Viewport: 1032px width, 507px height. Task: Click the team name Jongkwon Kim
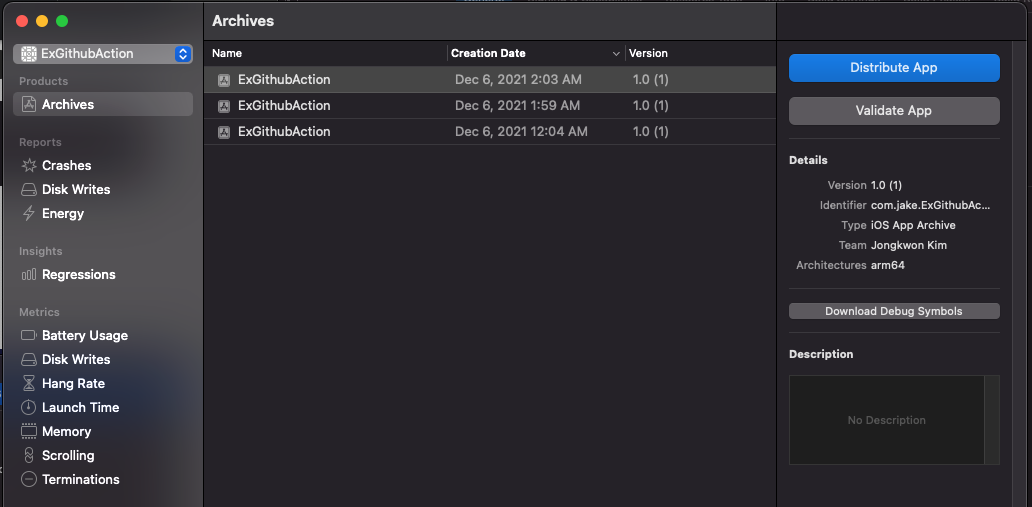909,245
